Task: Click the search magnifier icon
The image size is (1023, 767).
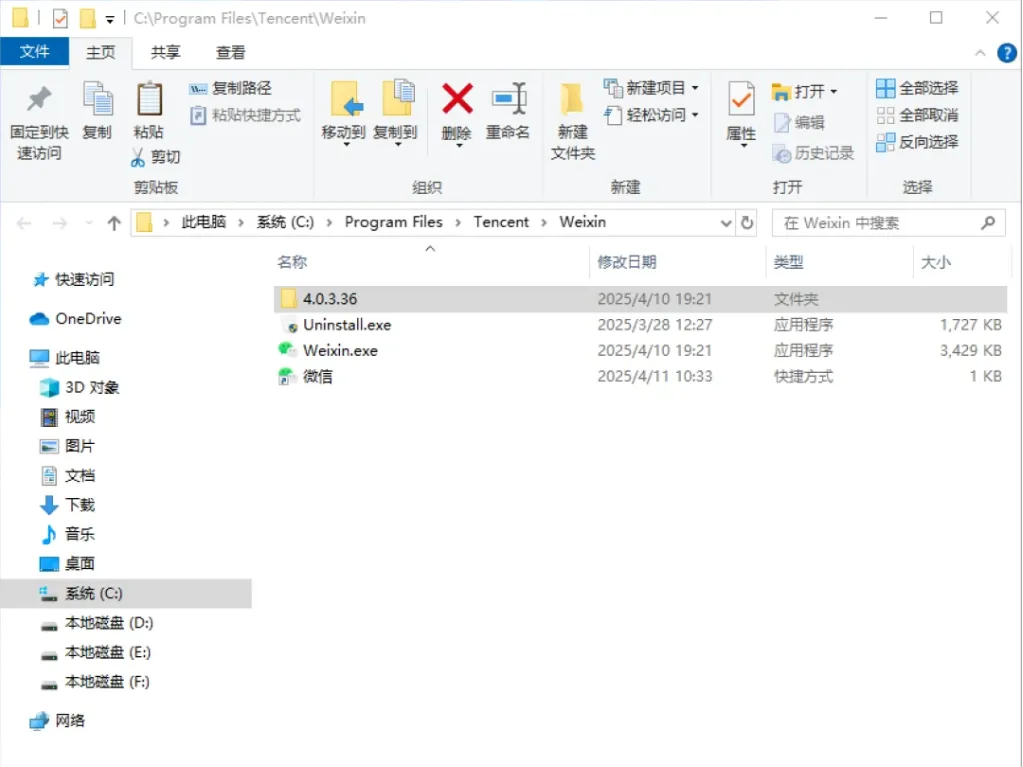Action: pyautogui.click(x=988, y=223)
